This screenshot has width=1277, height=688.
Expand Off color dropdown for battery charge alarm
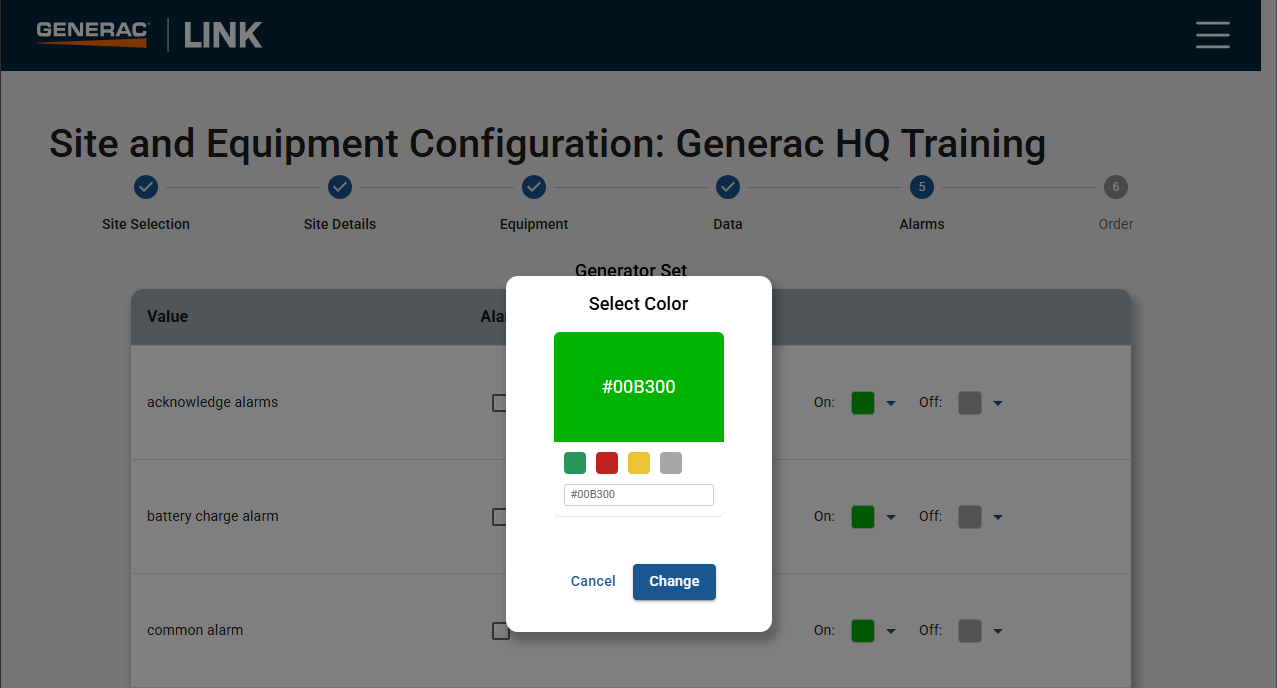[997, 517]
